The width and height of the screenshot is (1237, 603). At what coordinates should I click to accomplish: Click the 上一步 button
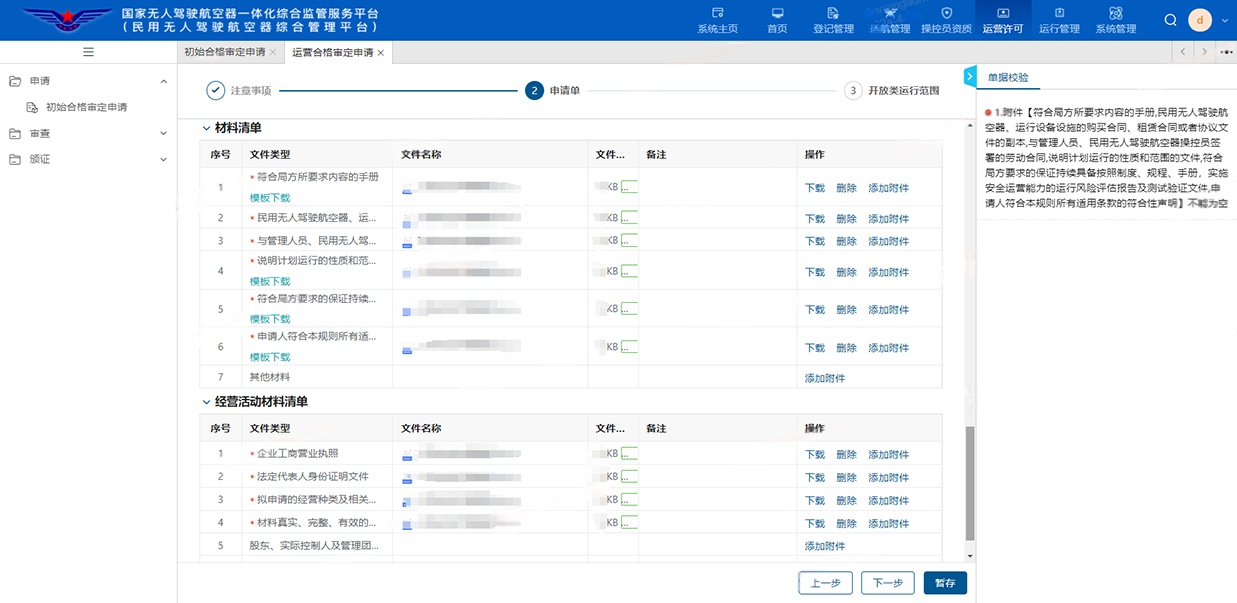click(x=825, y=583)
